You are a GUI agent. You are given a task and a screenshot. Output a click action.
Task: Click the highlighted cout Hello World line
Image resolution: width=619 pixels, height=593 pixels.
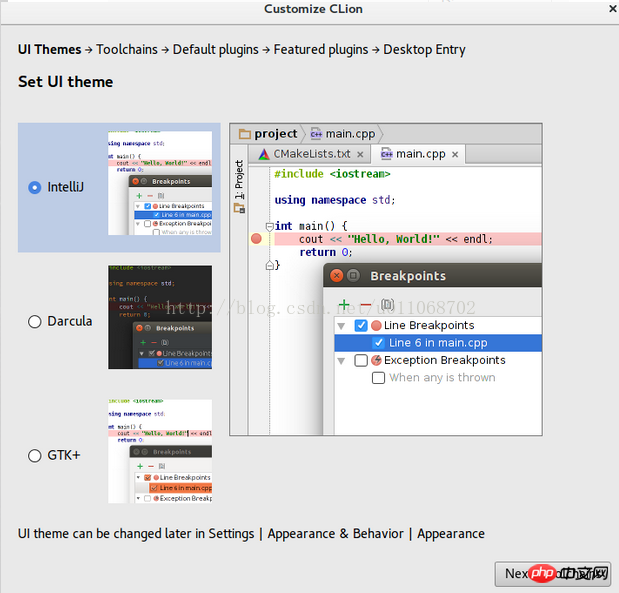pos(407,239)
